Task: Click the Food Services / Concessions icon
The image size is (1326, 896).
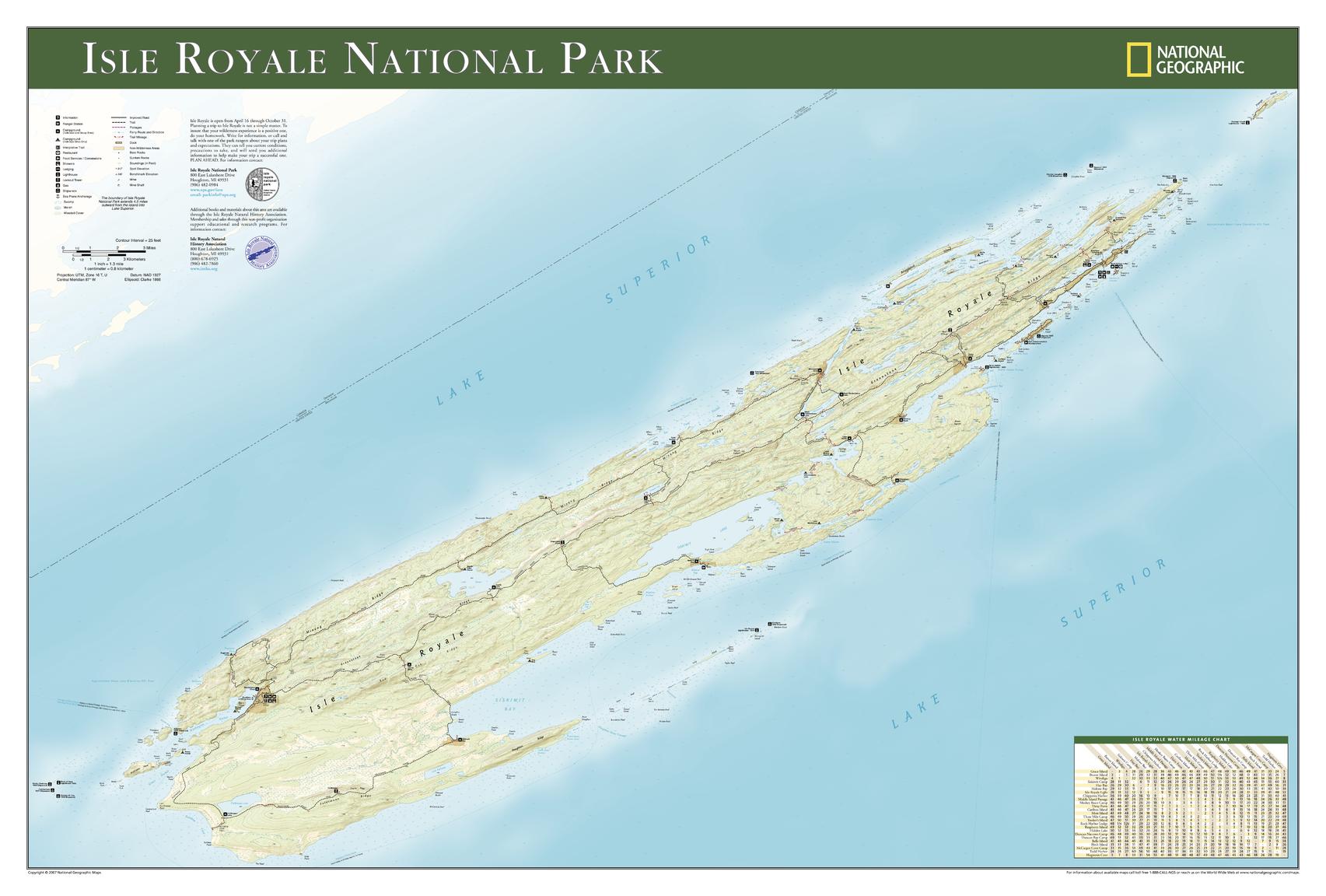Action: click(x=58, y=158)
